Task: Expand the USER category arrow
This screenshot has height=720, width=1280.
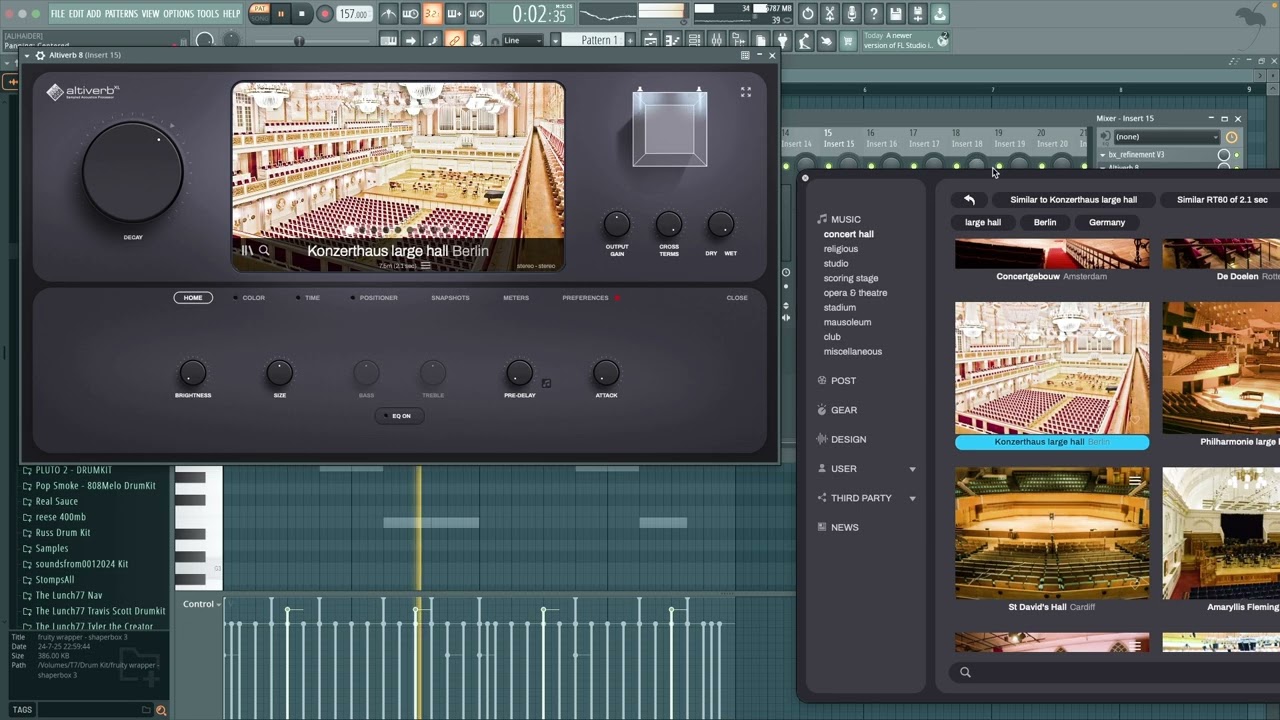Action: [912, 469]
